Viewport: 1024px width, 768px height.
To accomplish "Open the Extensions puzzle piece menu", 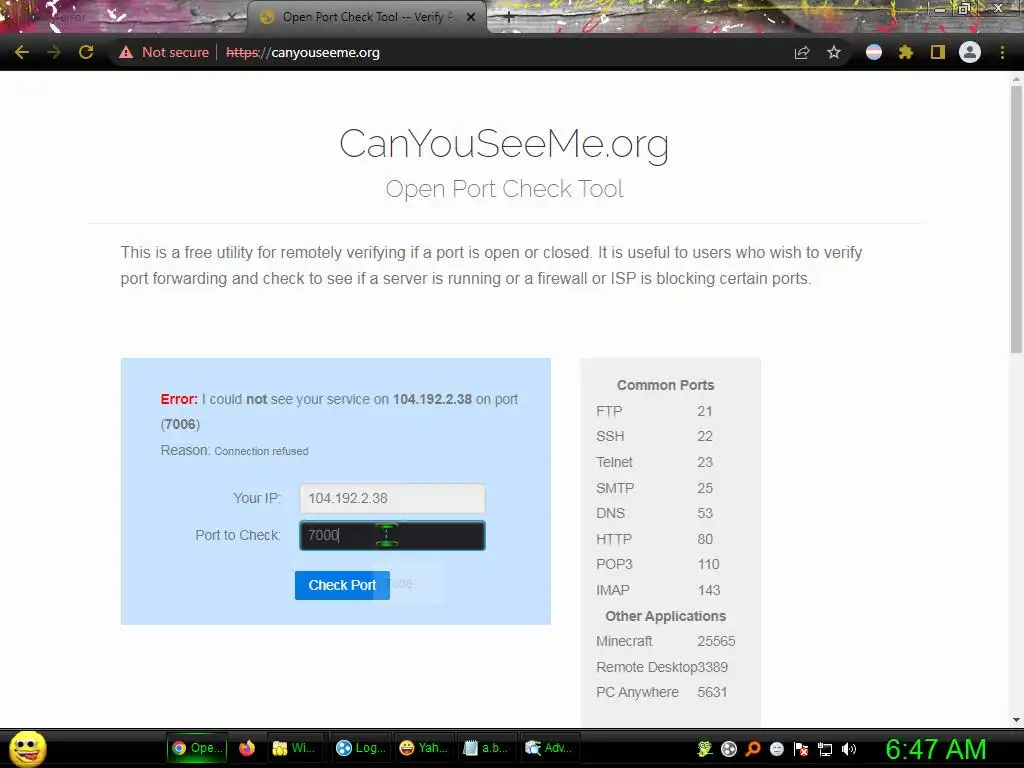I will (905, 52).
